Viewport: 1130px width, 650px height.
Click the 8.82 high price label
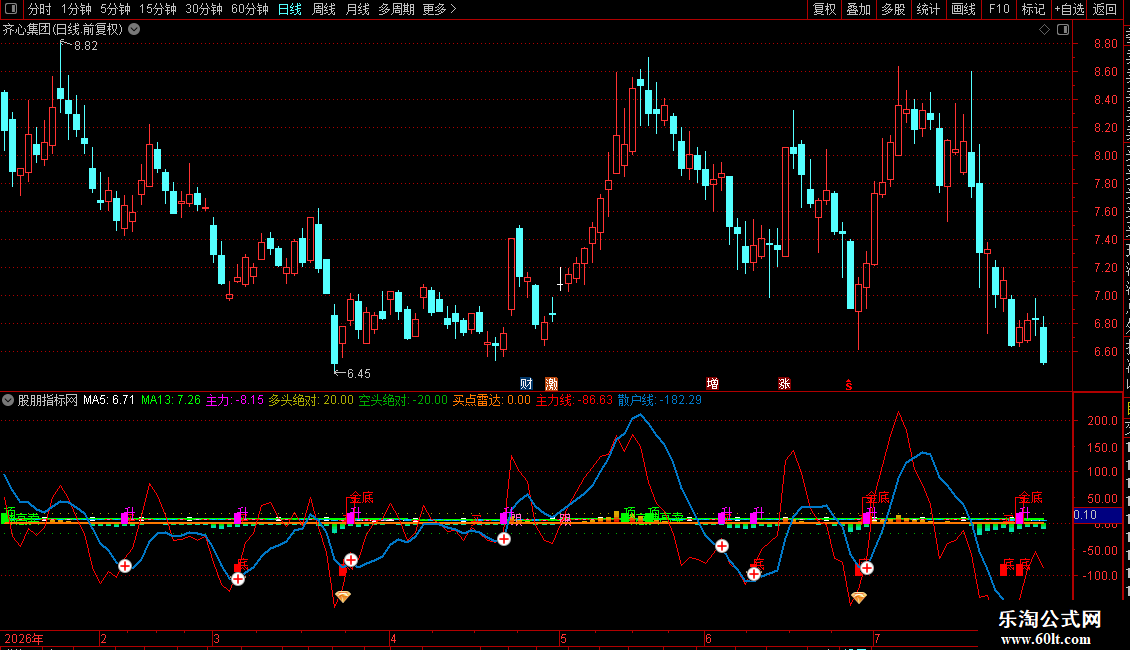(86, 45)
